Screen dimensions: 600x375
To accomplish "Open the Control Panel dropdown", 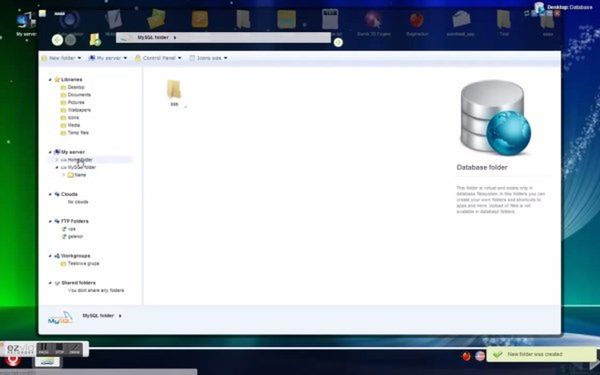I will coord(158,58).
